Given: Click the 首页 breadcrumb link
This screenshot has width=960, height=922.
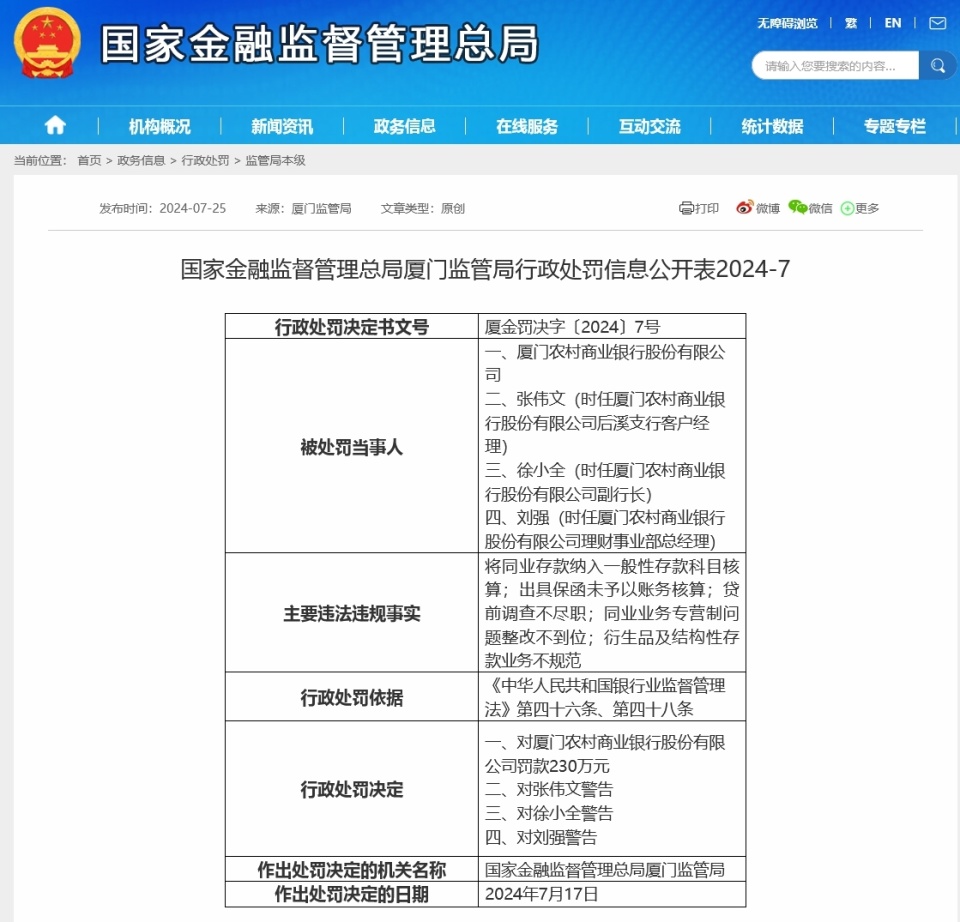Looking at the screenshot, I should point(89,160).
